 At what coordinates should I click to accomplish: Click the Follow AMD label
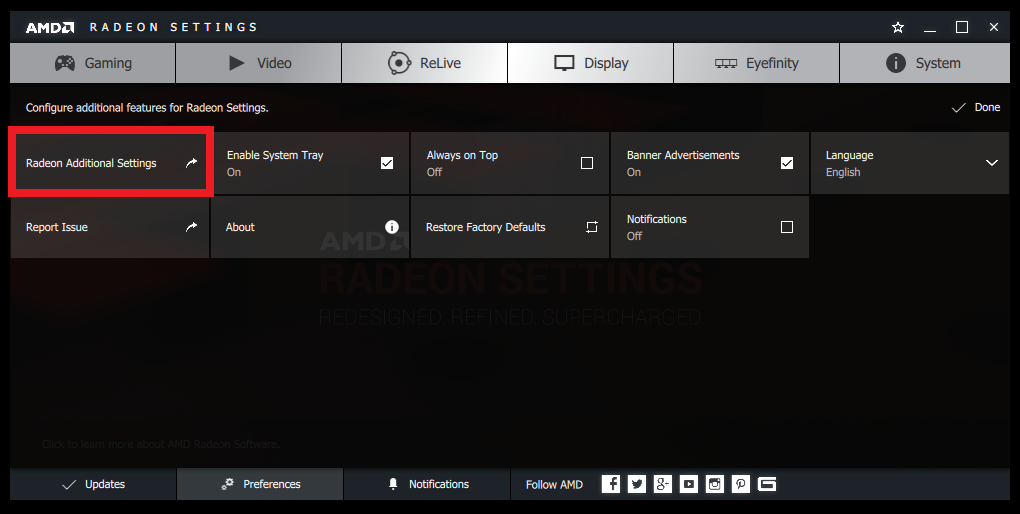(x=554, y=485)
